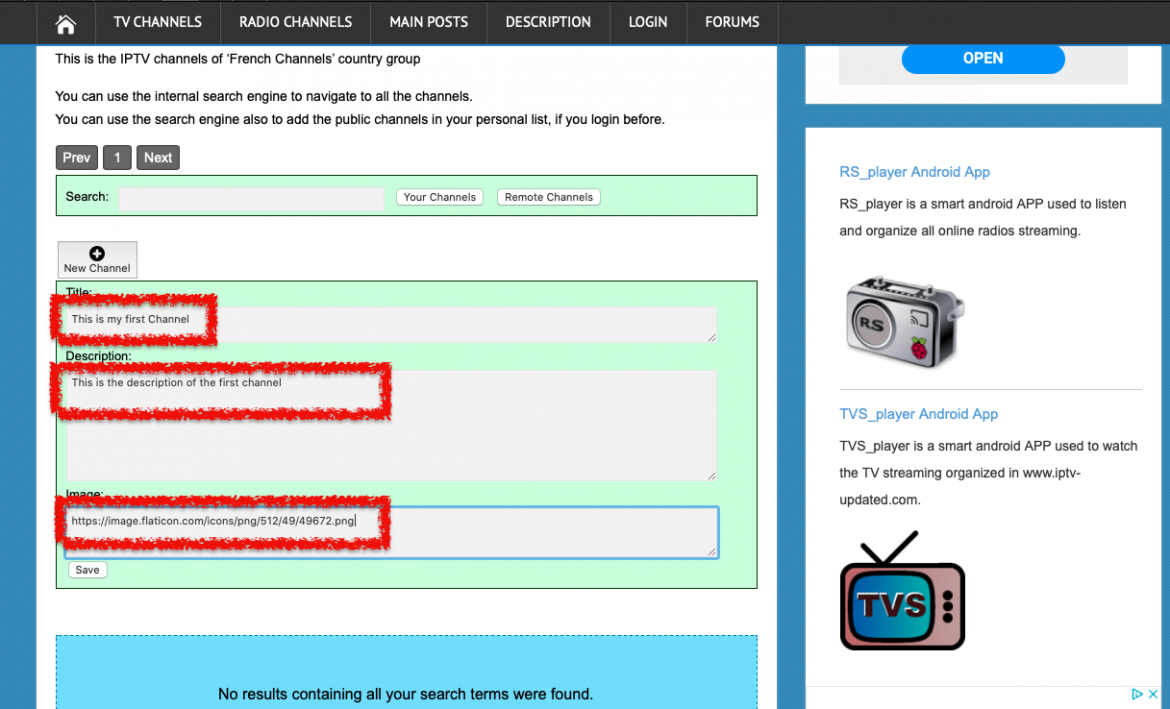Switch to the MAIN POSTS tab

(x=428, y=21)
